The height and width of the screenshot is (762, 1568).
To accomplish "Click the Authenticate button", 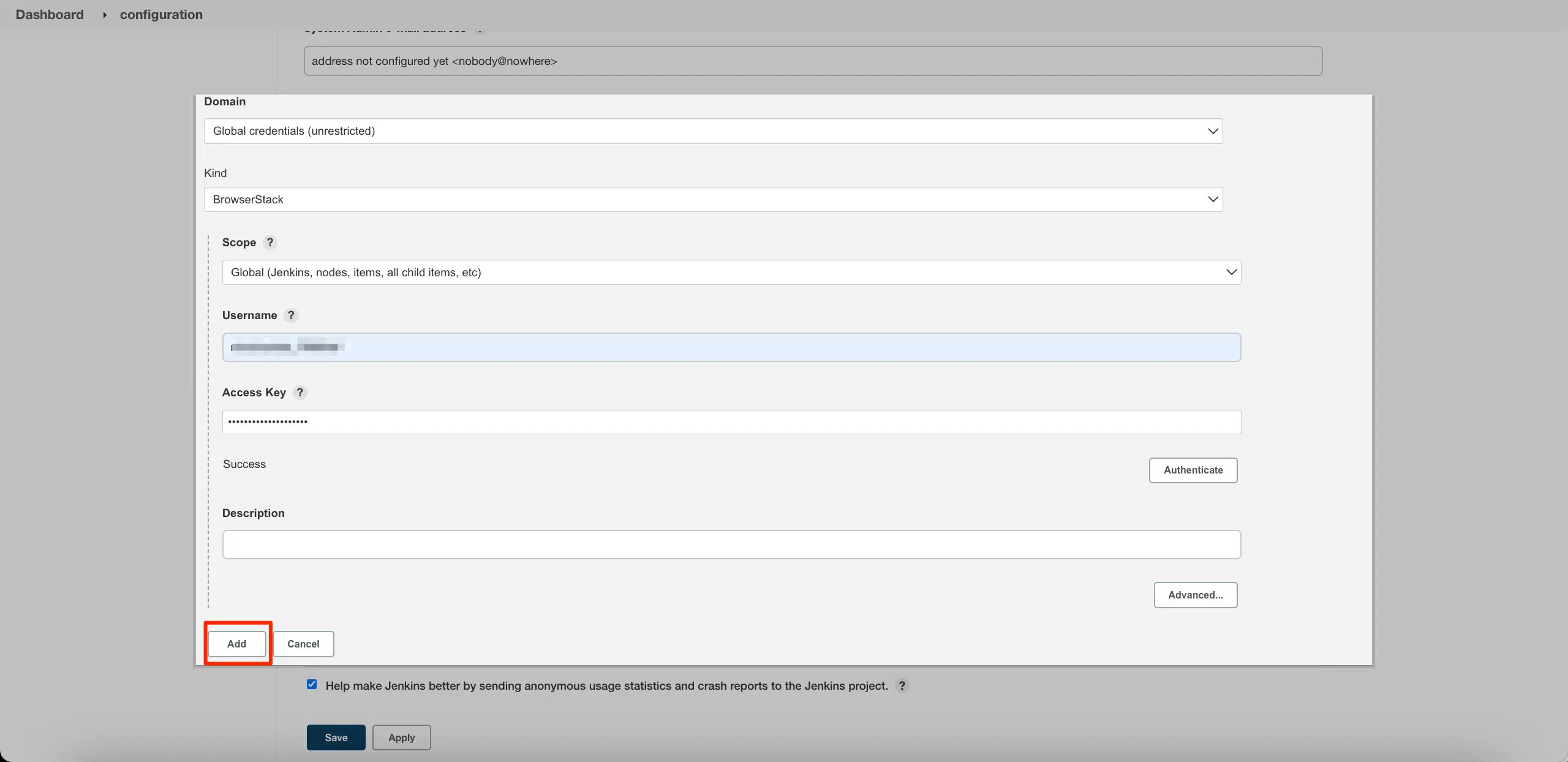I will tap(1193, 470).
